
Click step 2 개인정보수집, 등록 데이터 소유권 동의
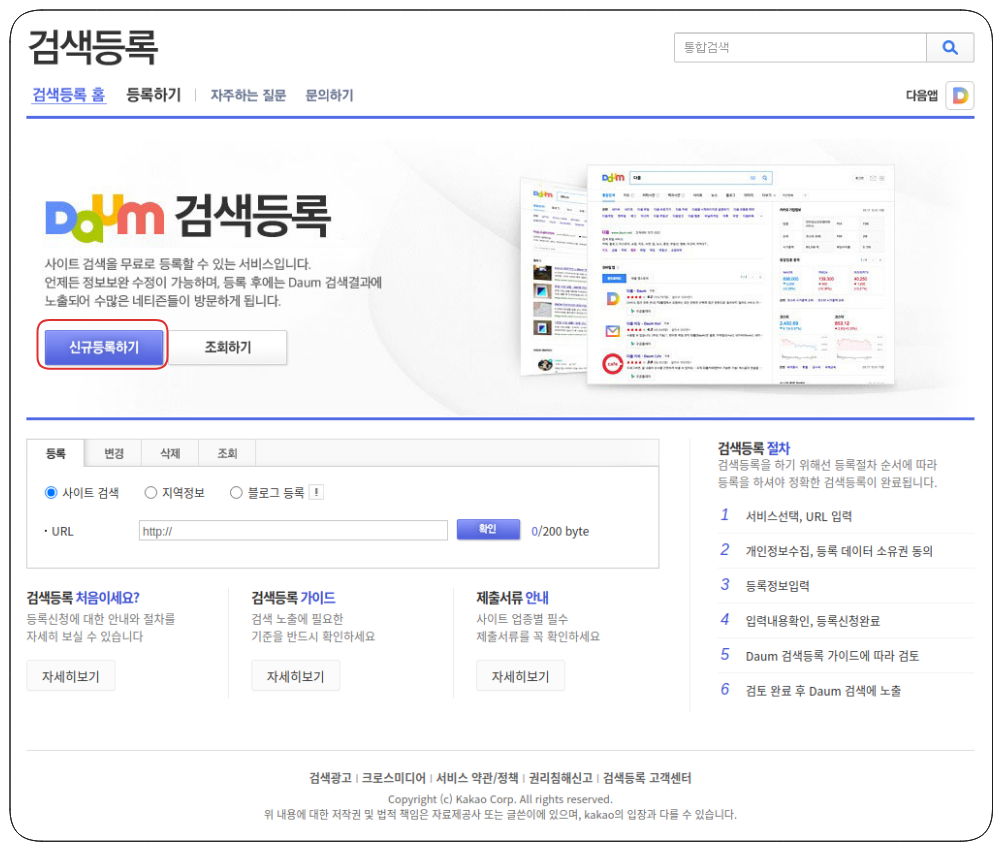839,551
